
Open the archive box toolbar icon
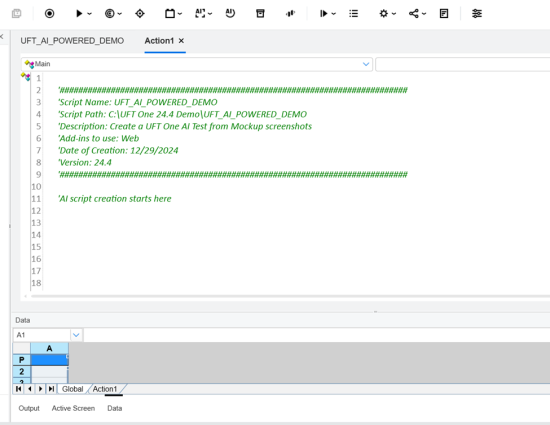pyautogui.click(x=260, y=14)
